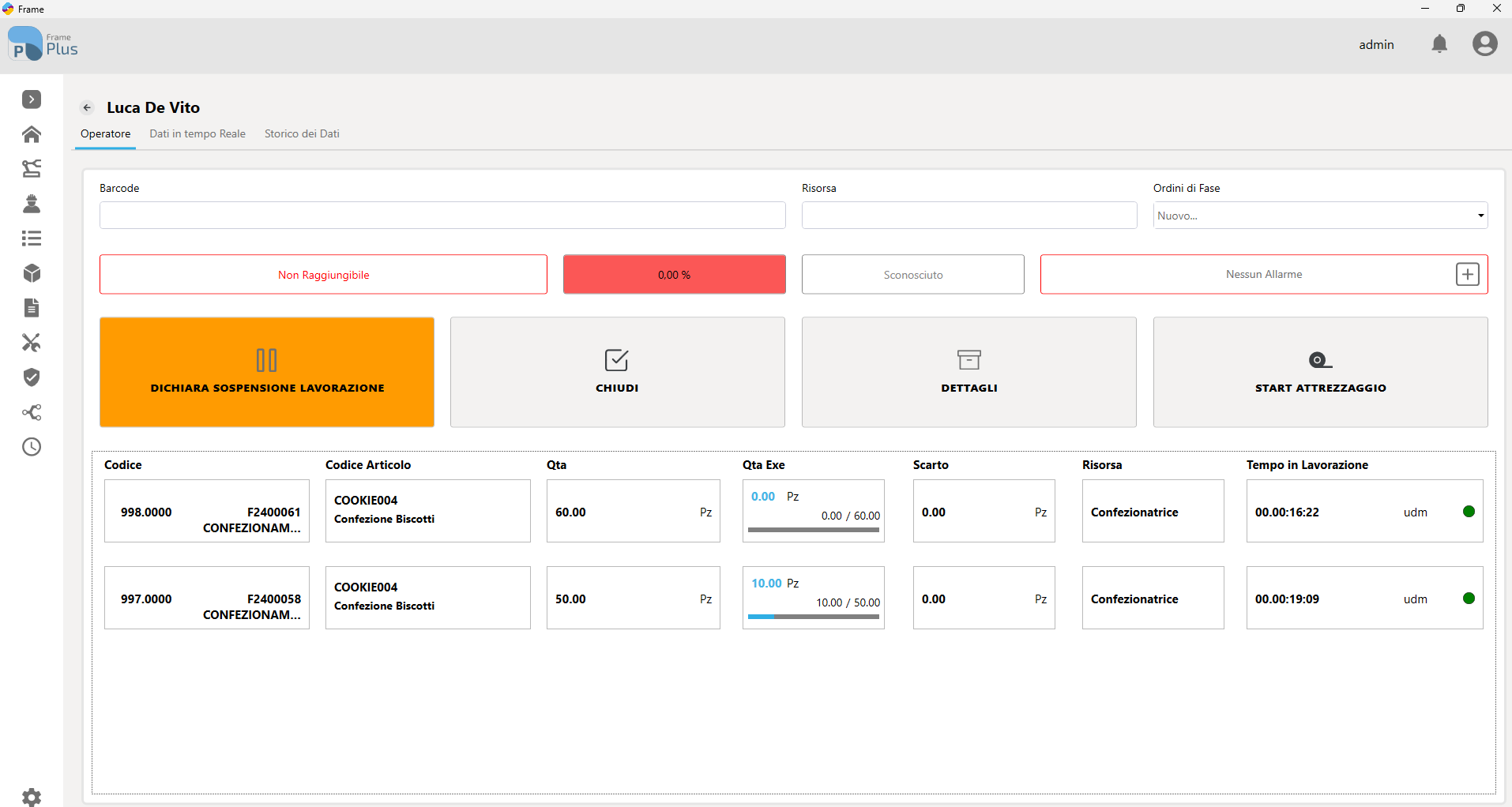Open the clock icon in the sidebar
This screenshot has width=1512, height=807.
[32, 447]
